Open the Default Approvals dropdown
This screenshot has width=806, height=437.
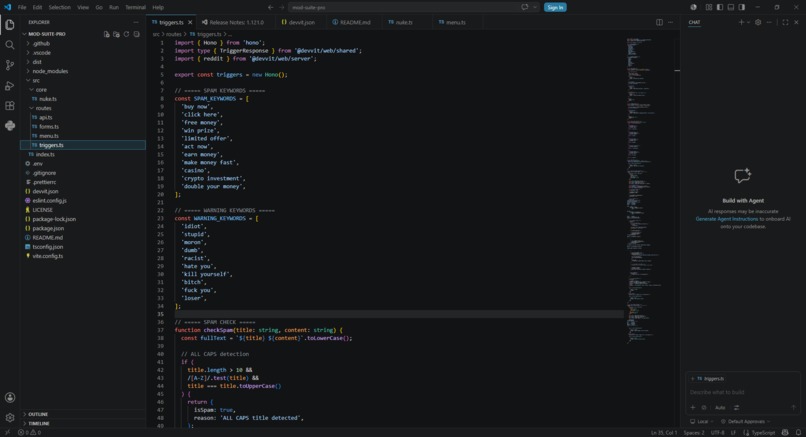point(746,422)
